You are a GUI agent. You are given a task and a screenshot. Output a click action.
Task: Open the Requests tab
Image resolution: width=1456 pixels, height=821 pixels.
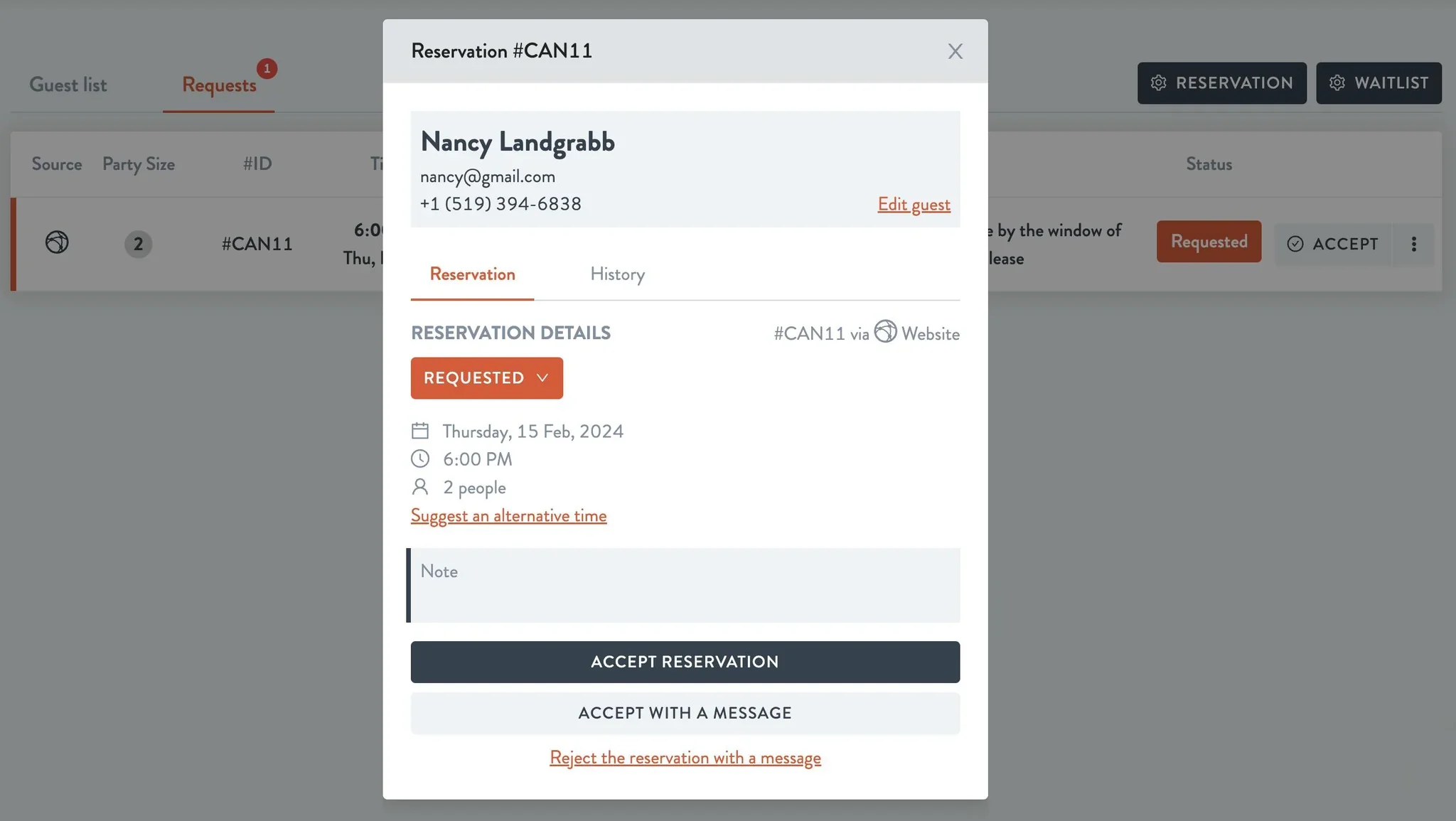coord(219,85)
